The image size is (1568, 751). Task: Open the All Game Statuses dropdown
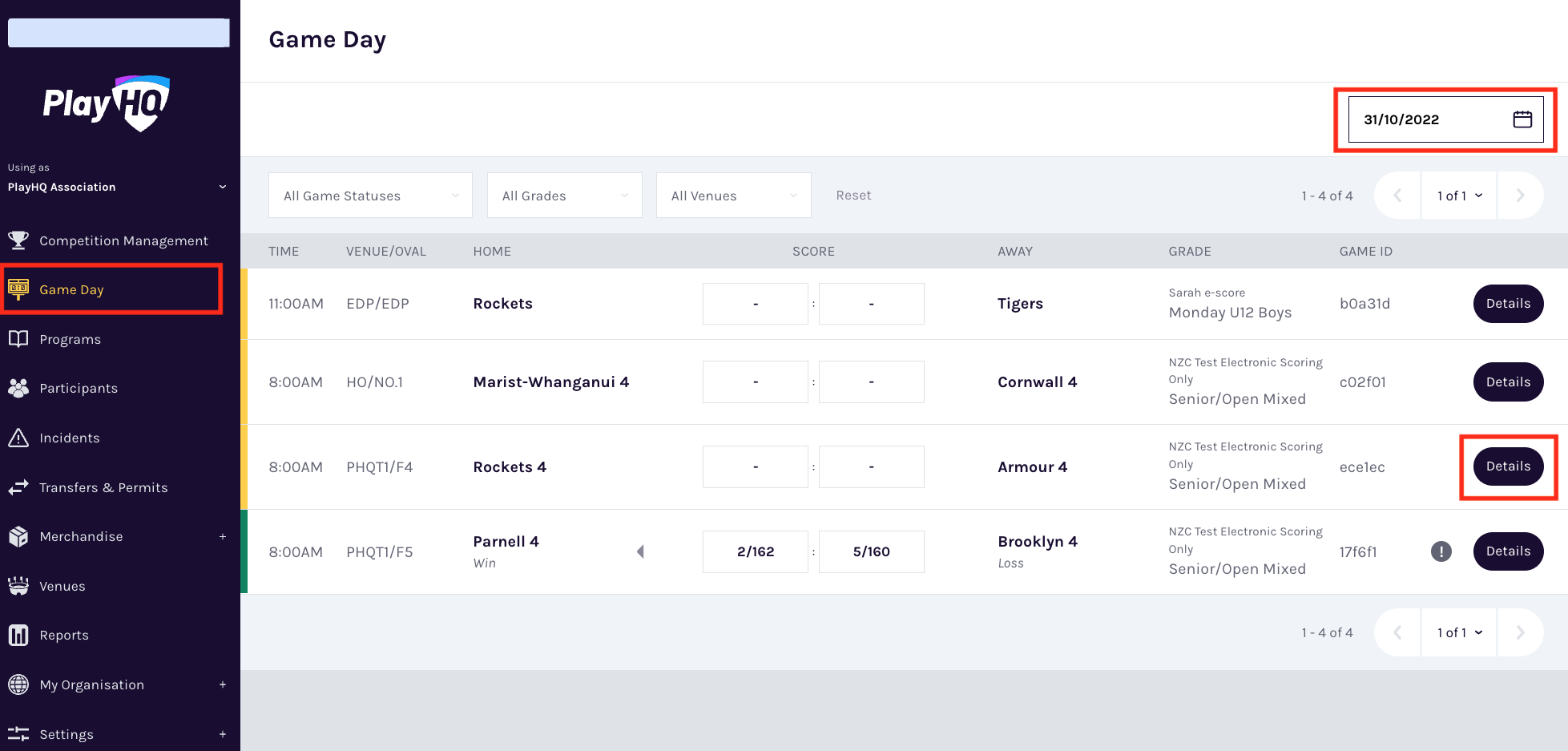pos(370,196)
